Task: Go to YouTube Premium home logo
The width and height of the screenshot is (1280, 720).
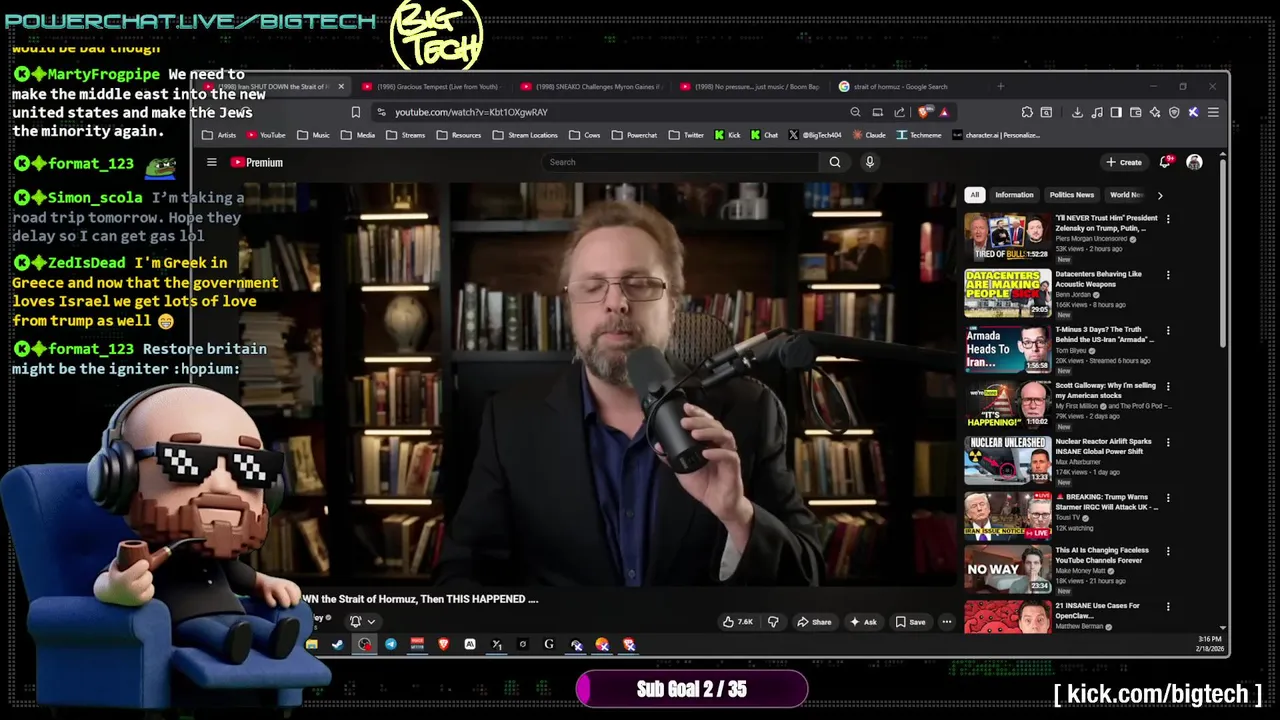Action: (257, 162)
